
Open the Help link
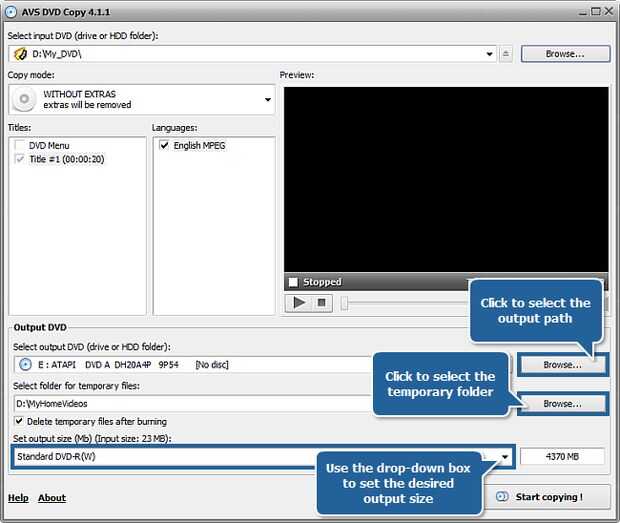[x=18, y=498]
